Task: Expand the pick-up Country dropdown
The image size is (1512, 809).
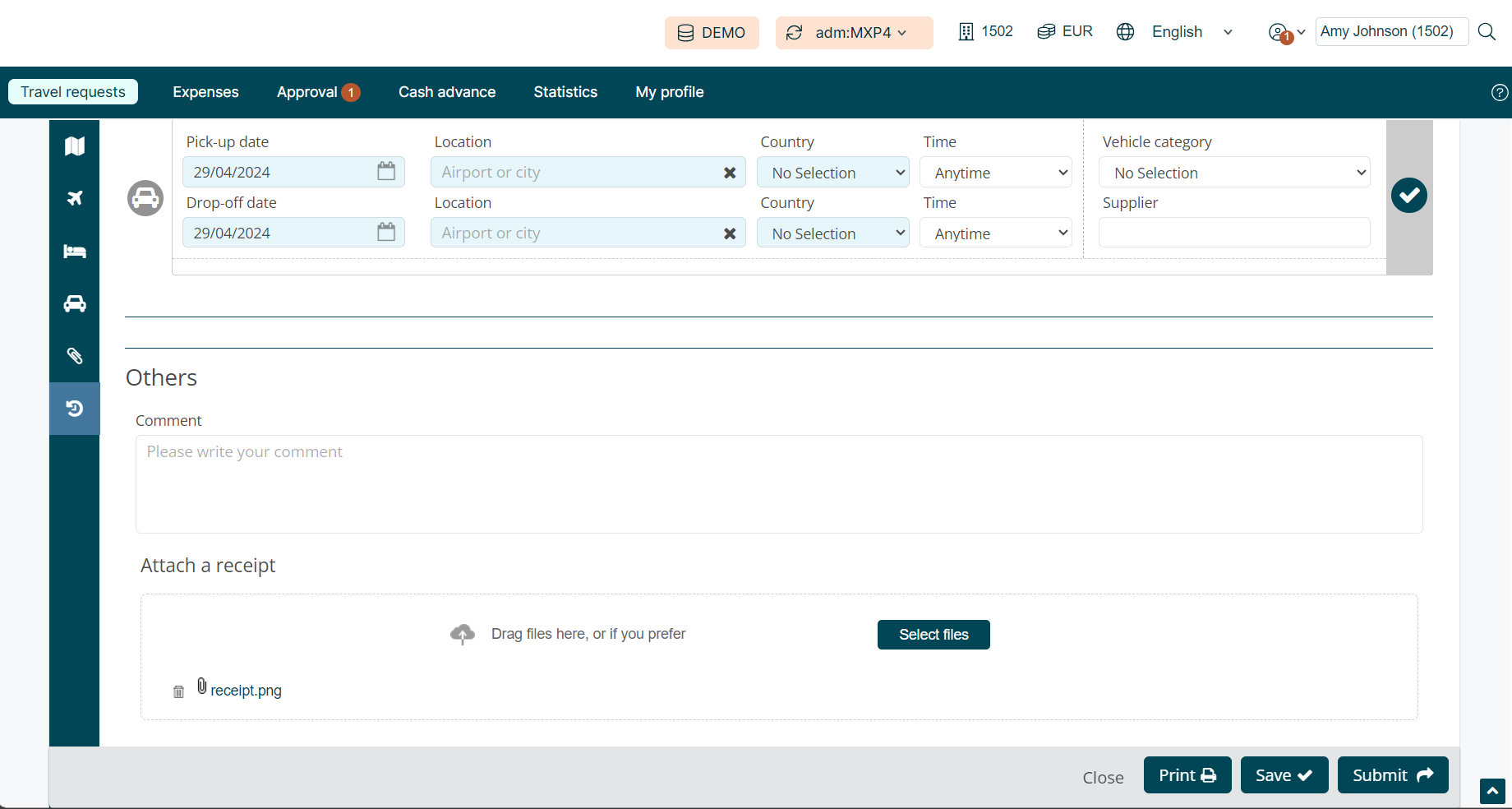Action: point(832,173)
